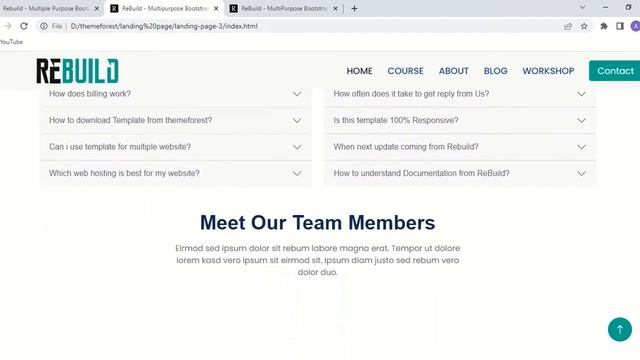Viewport: 640px width, 360px height.
Task: Restore down the browser window
Action: point(628,7)
